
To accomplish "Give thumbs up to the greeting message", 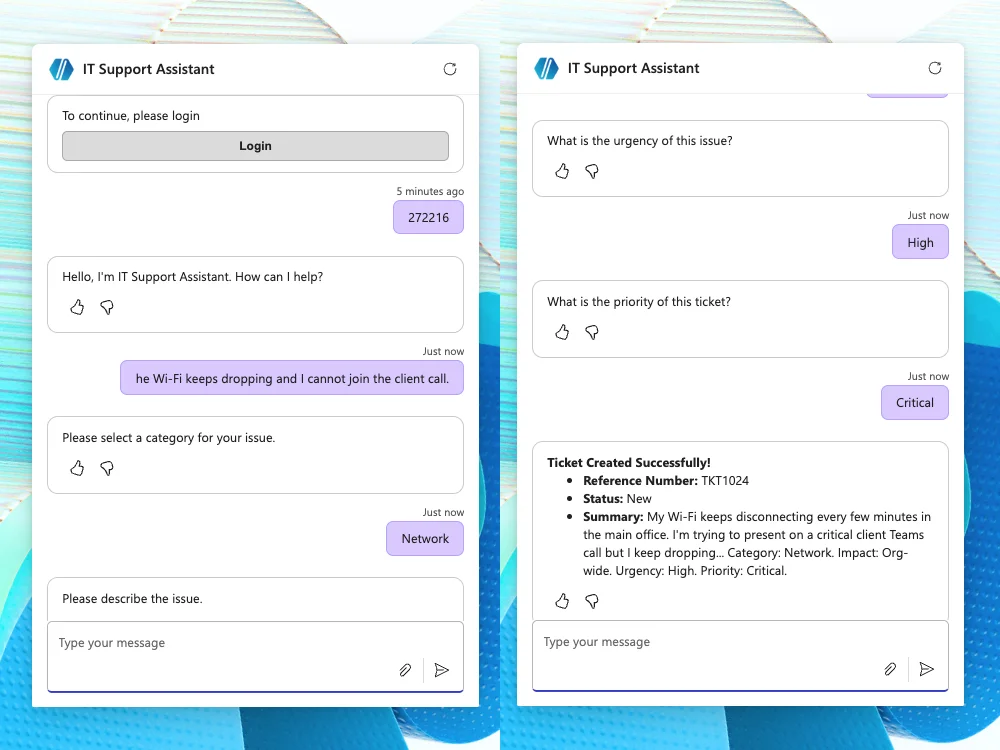I will pyautogui.click(x=77, y=307).
